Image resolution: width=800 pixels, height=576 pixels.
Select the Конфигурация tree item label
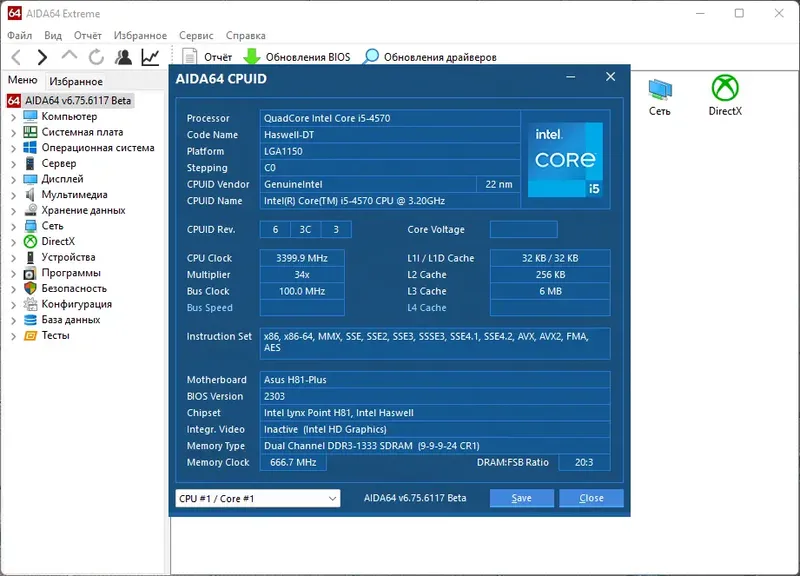click(x=77, y=304)
